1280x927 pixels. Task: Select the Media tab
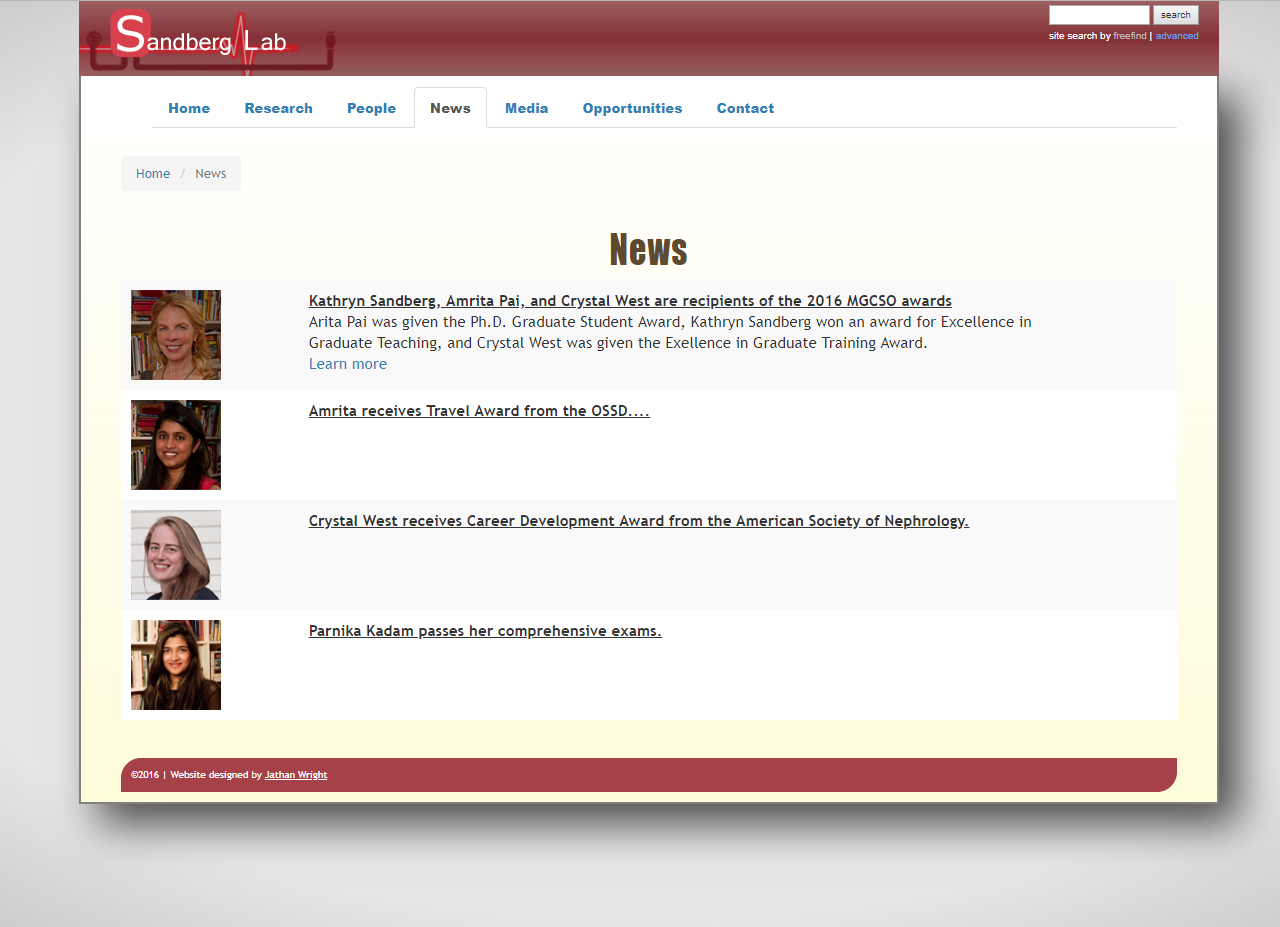point(526,108)
